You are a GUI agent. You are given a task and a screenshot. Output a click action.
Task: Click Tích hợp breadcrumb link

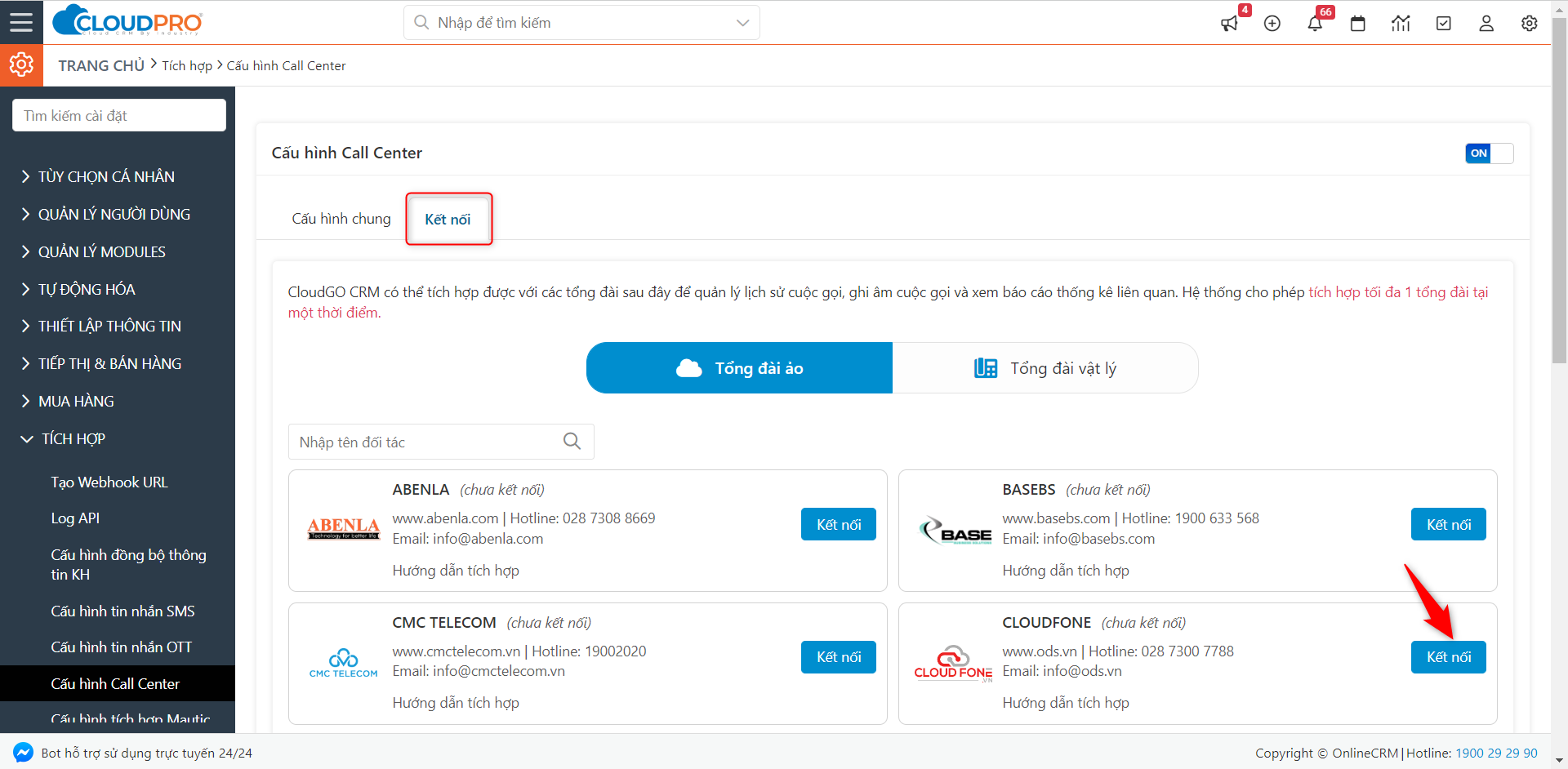point(187,65)
